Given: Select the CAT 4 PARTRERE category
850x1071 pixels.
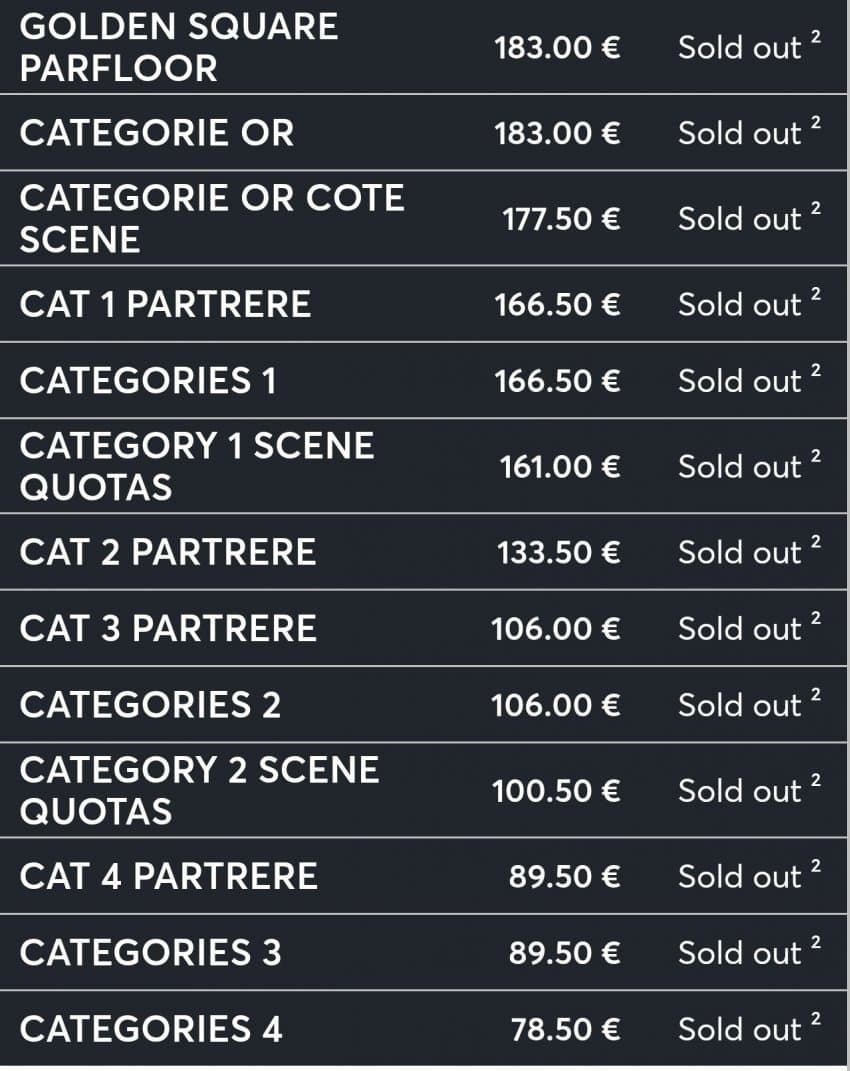Looking at the screenshot, I should pos(168,876).
